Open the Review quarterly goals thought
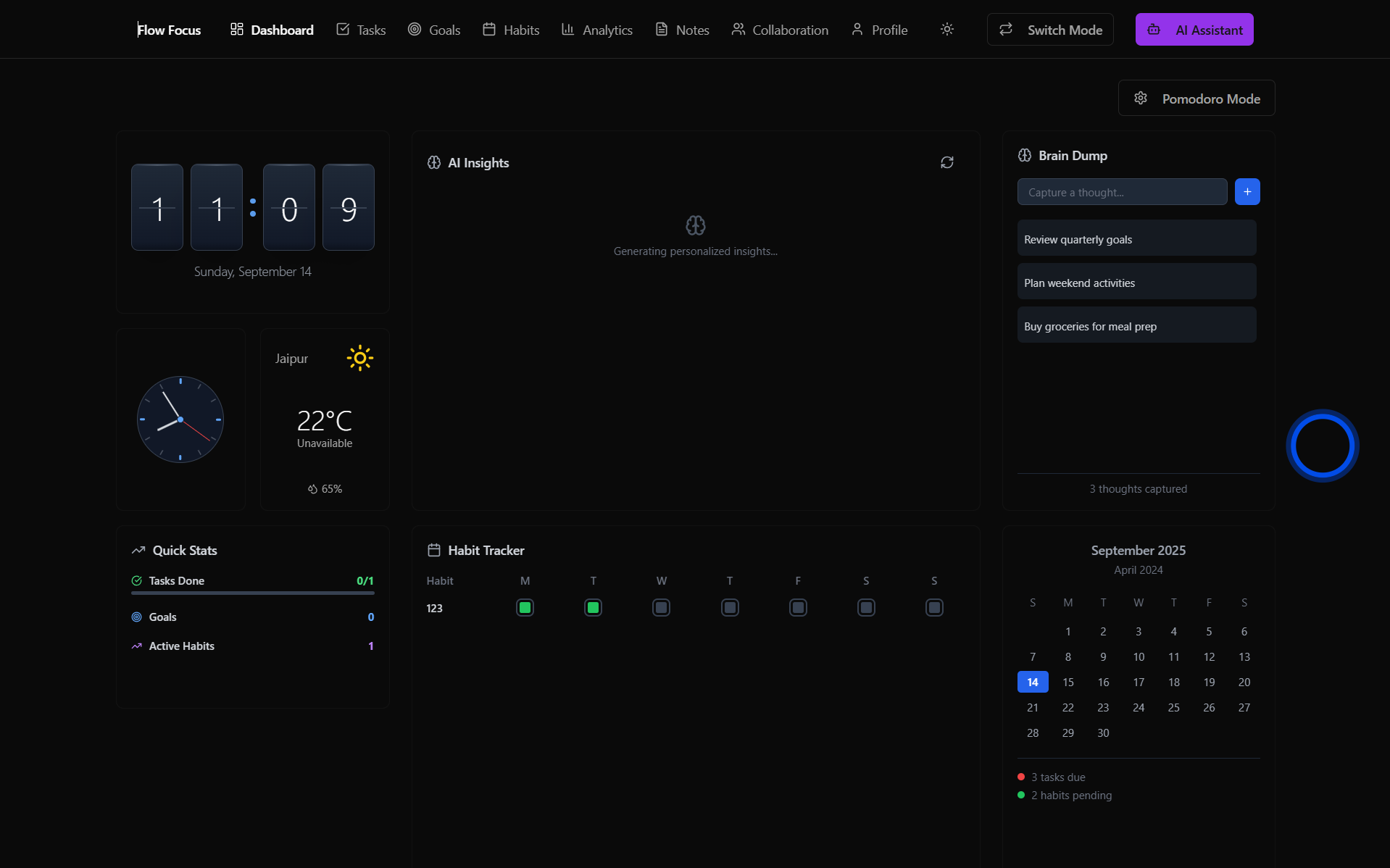Screen dimensions: 1390x868 pos(1136,239)
